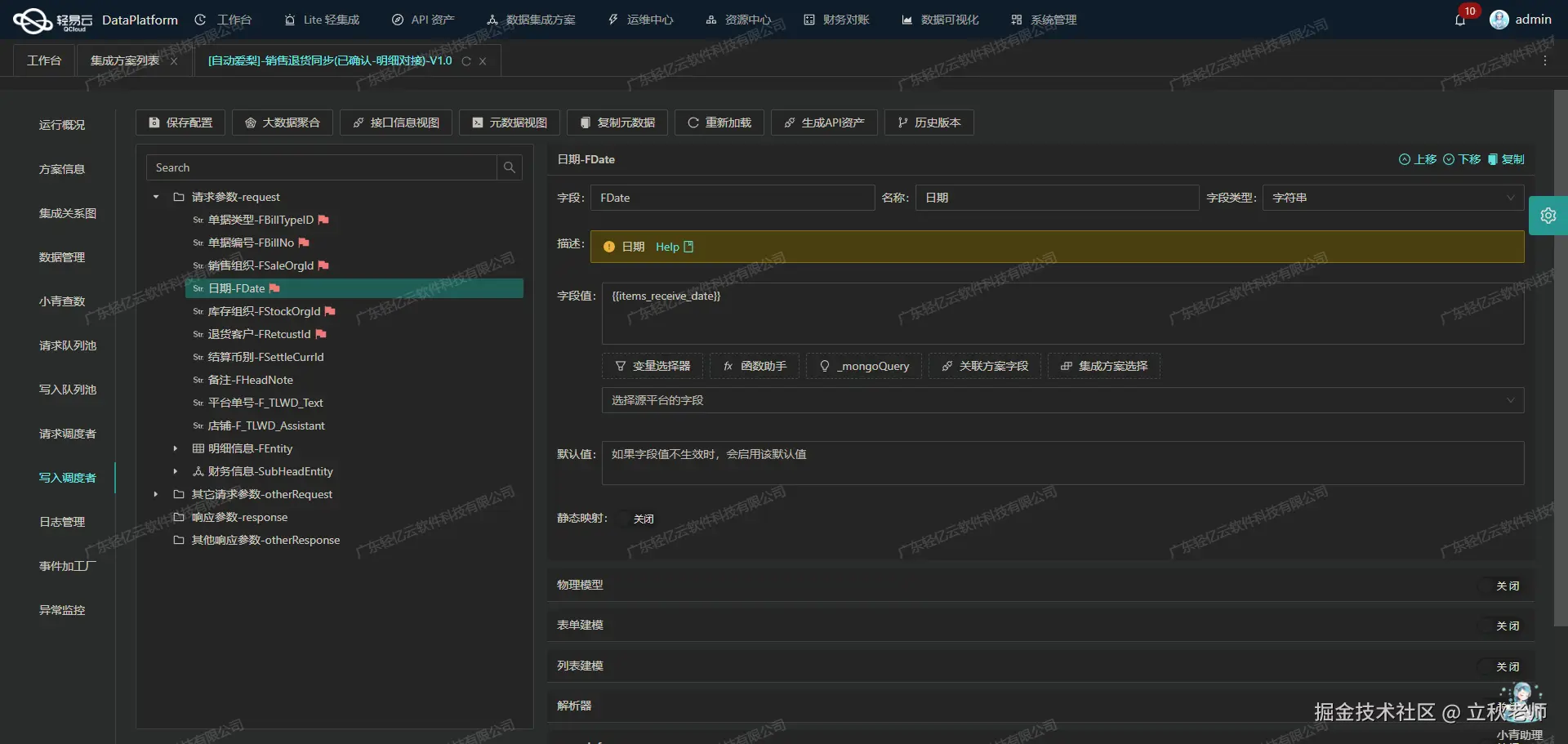Click the 保存配置 save button
The image size is (1568, 744).
click(x=180, y=123)
